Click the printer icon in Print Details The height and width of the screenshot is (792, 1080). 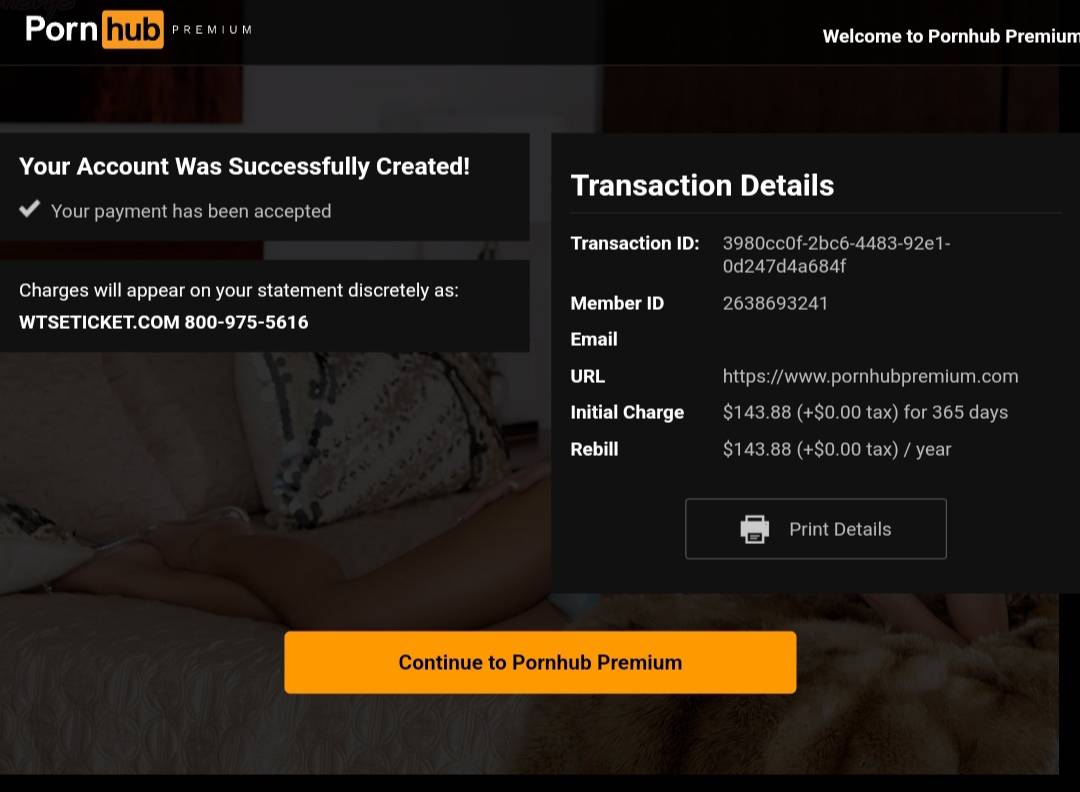754,529
